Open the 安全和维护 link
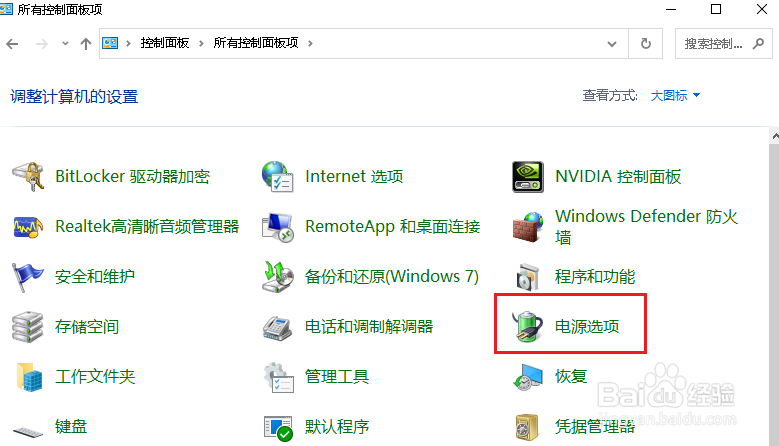 pos(95,277)
